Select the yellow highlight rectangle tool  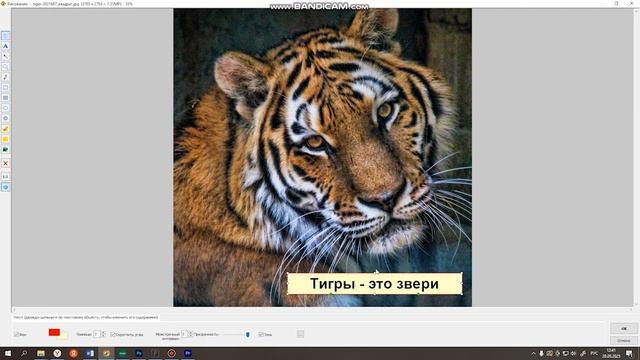[x=5, y=139]
